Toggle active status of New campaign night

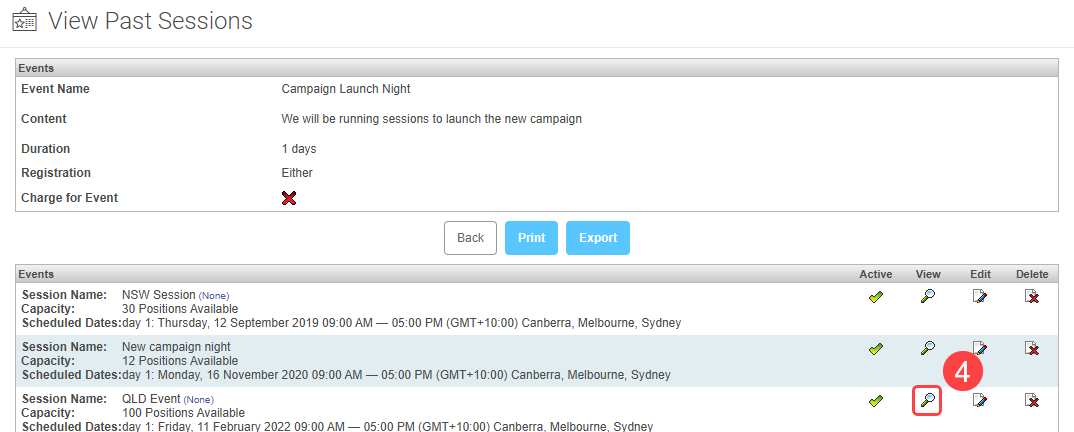coord(876,348)
